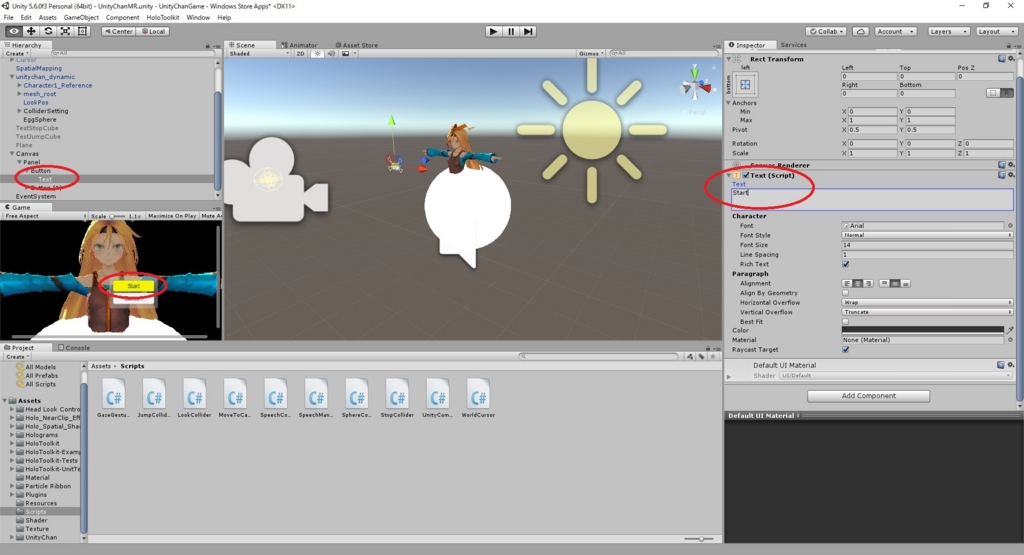1024x555 pixels.
Task: Click the cloud services icon
Action: [861, 31]
